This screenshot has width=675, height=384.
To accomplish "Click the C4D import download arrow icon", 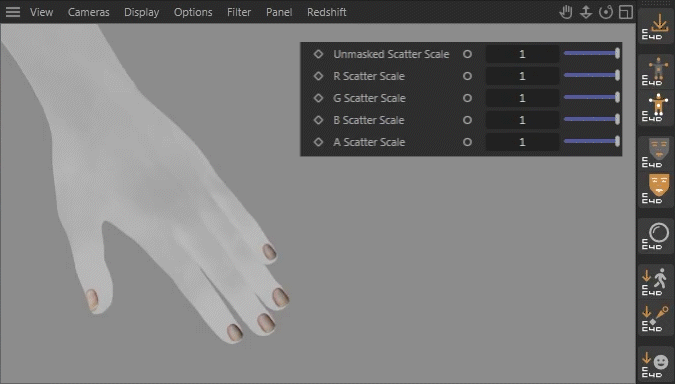I will click(x=656, y=26).
